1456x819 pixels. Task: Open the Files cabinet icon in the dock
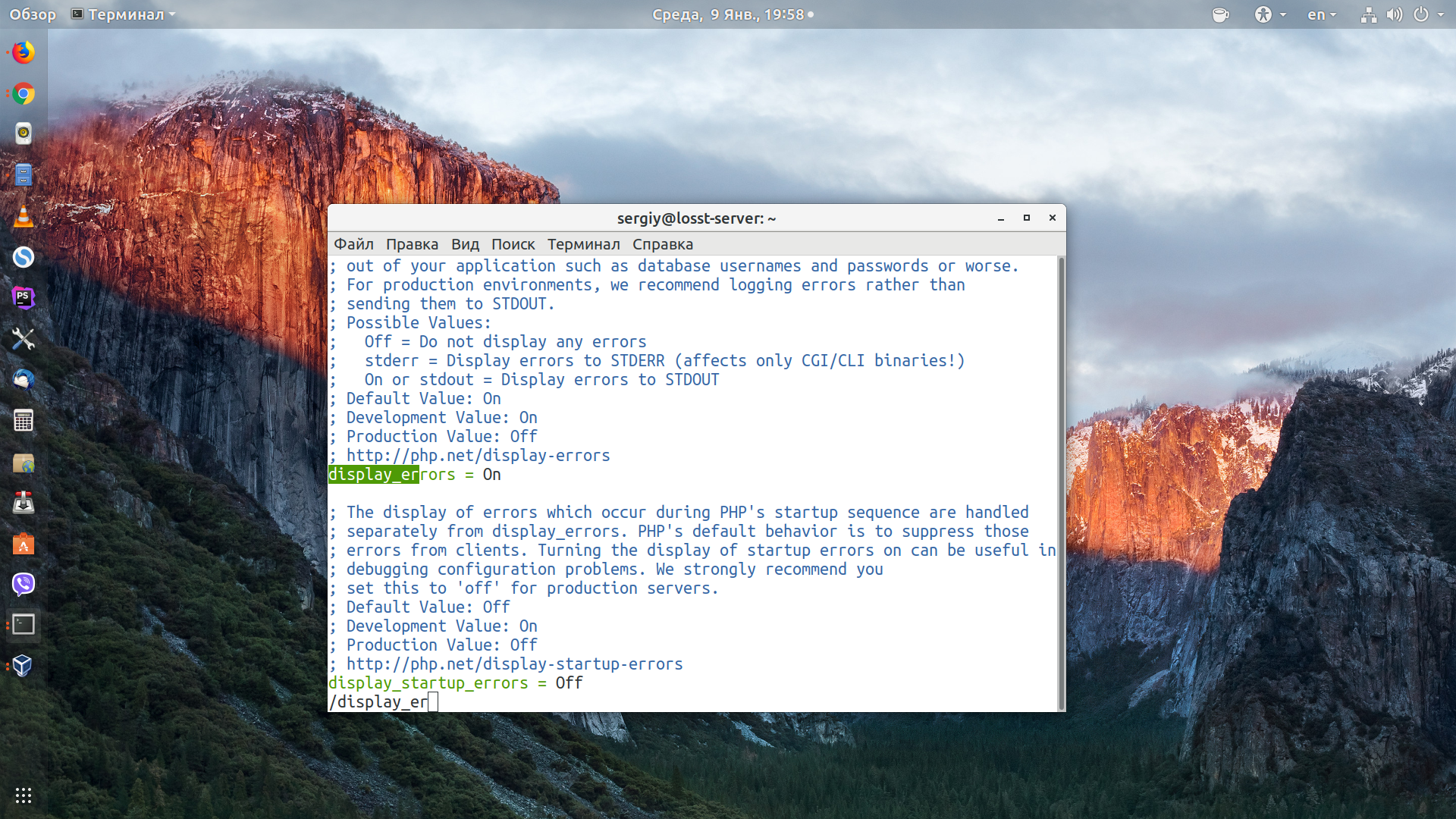24,175
